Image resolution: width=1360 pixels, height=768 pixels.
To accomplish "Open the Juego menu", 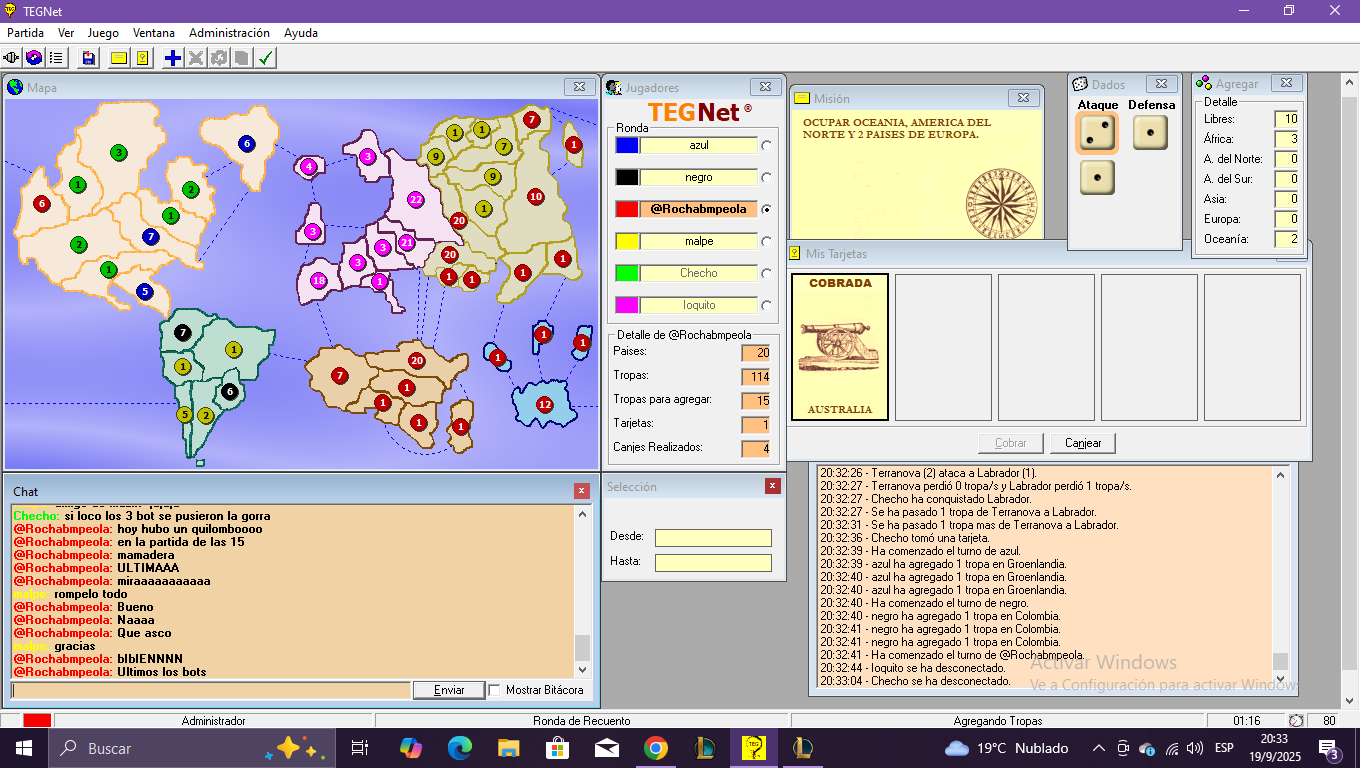I will (x=103, y=33).
